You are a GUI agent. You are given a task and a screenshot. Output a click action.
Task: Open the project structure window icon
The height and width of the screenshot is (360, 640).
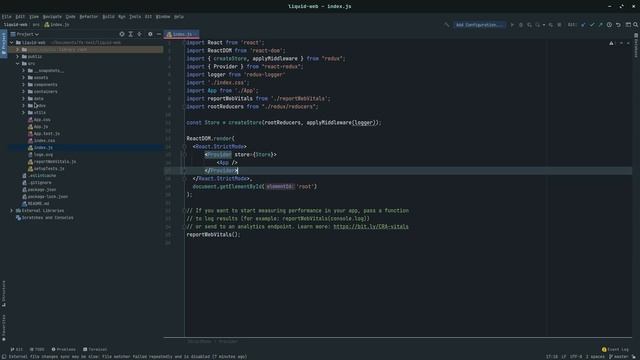point(628,25)
